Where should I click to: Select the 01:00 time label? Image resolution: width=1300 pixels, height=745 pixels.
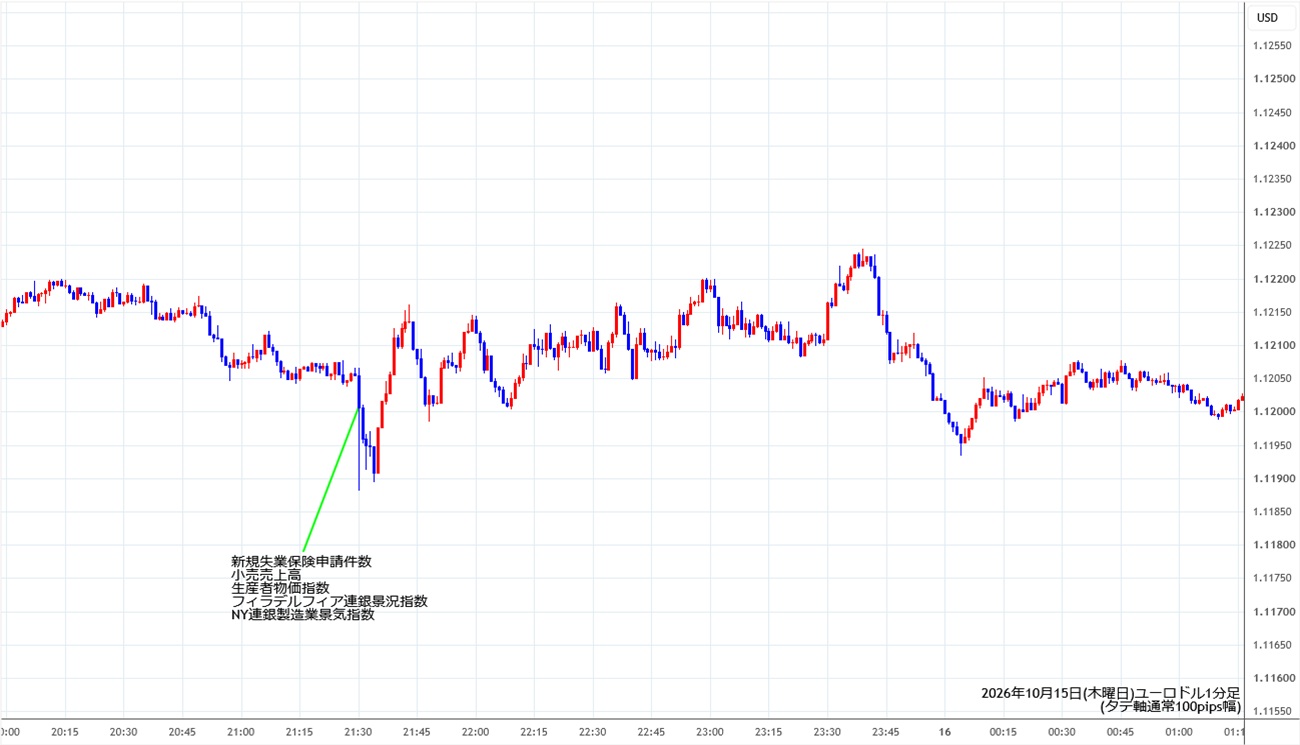[x=1179, y=731]
